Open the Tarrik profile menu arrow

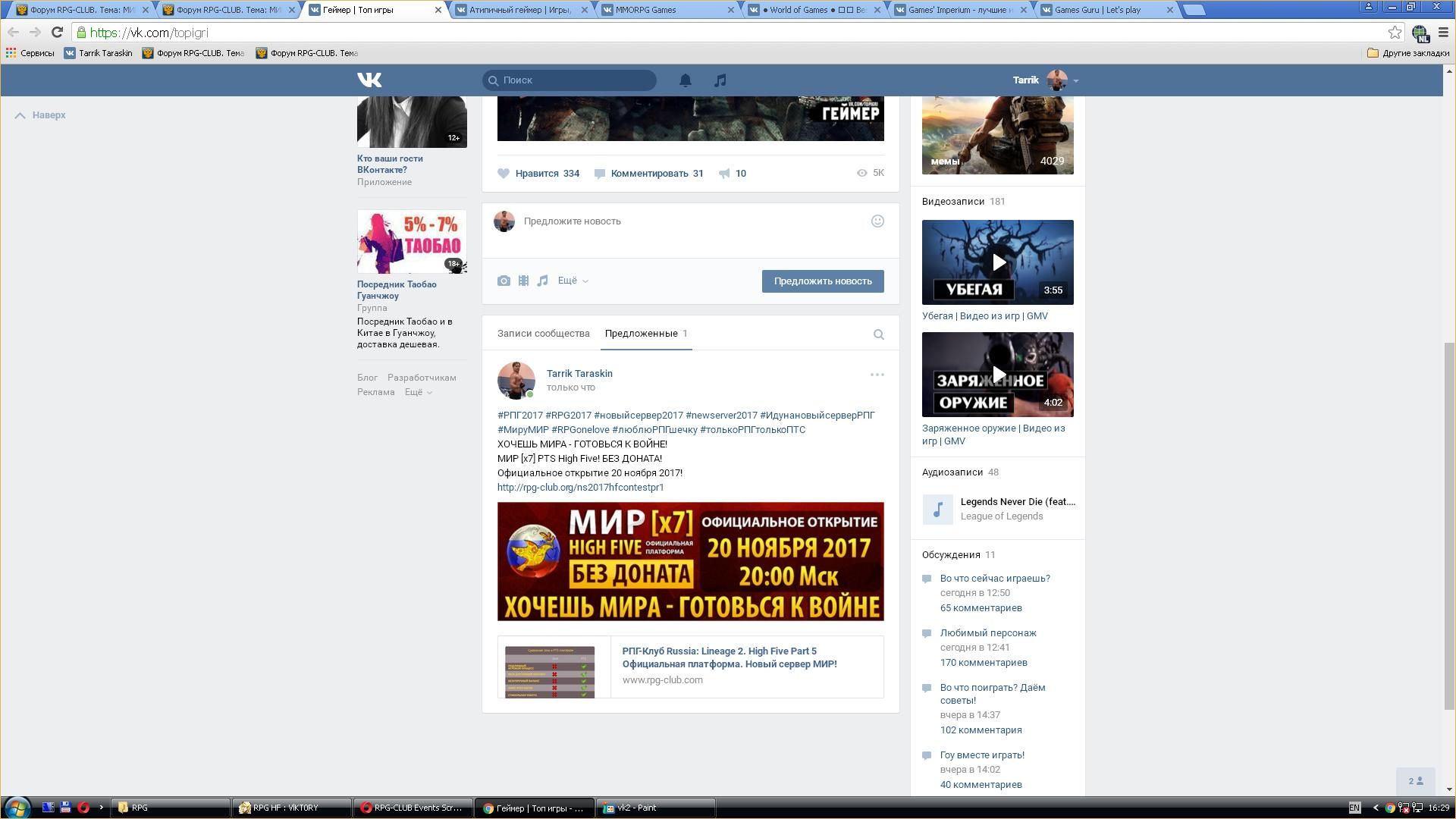[x=1075, y=80]
